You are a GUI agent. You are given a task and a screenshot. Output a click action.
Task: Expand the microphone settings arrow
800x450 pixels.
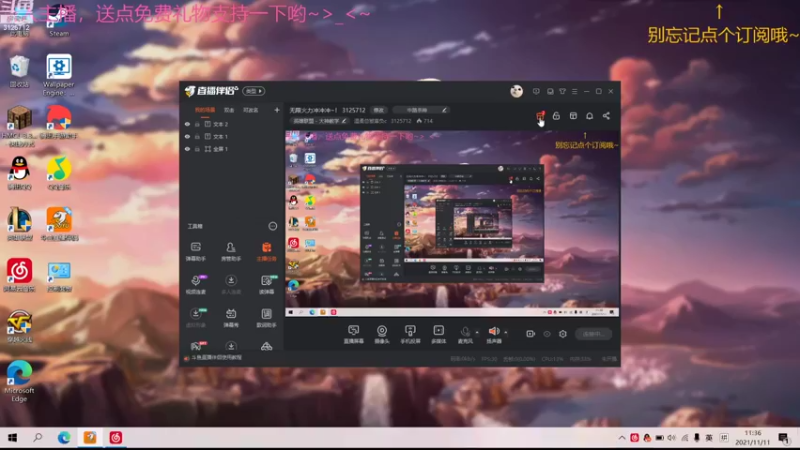click(x=477, y=333)
